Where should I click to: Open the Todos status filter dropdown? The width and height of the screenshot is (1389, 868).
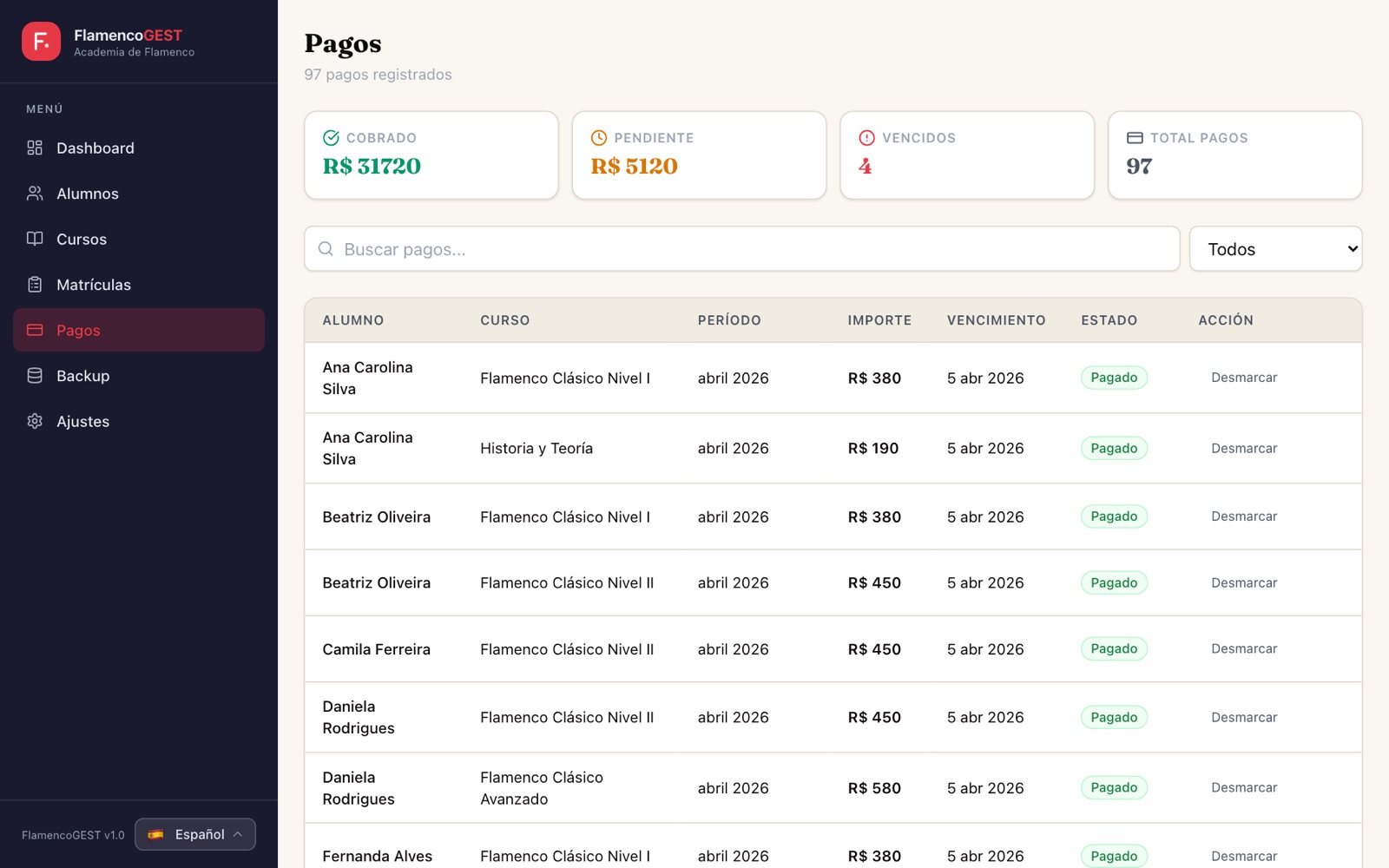point(1275,249)
